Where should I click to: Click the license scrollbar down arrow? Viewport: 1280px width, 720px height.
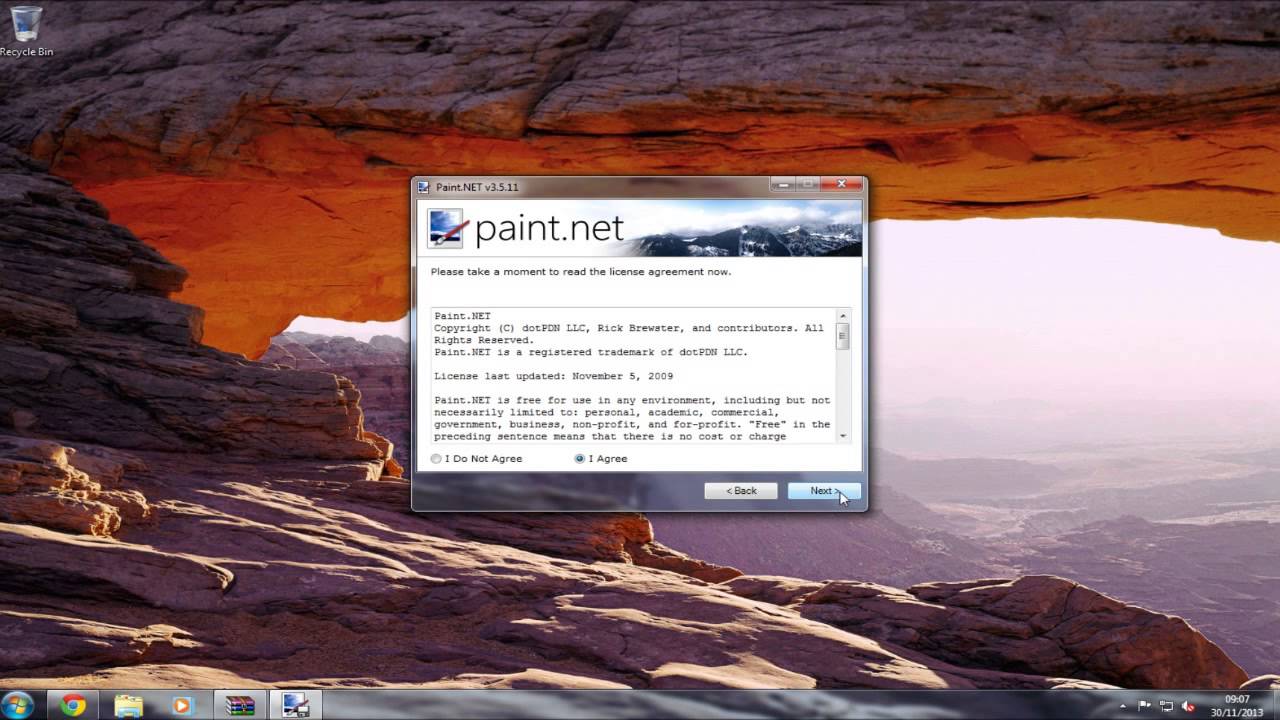coord(843,436)
